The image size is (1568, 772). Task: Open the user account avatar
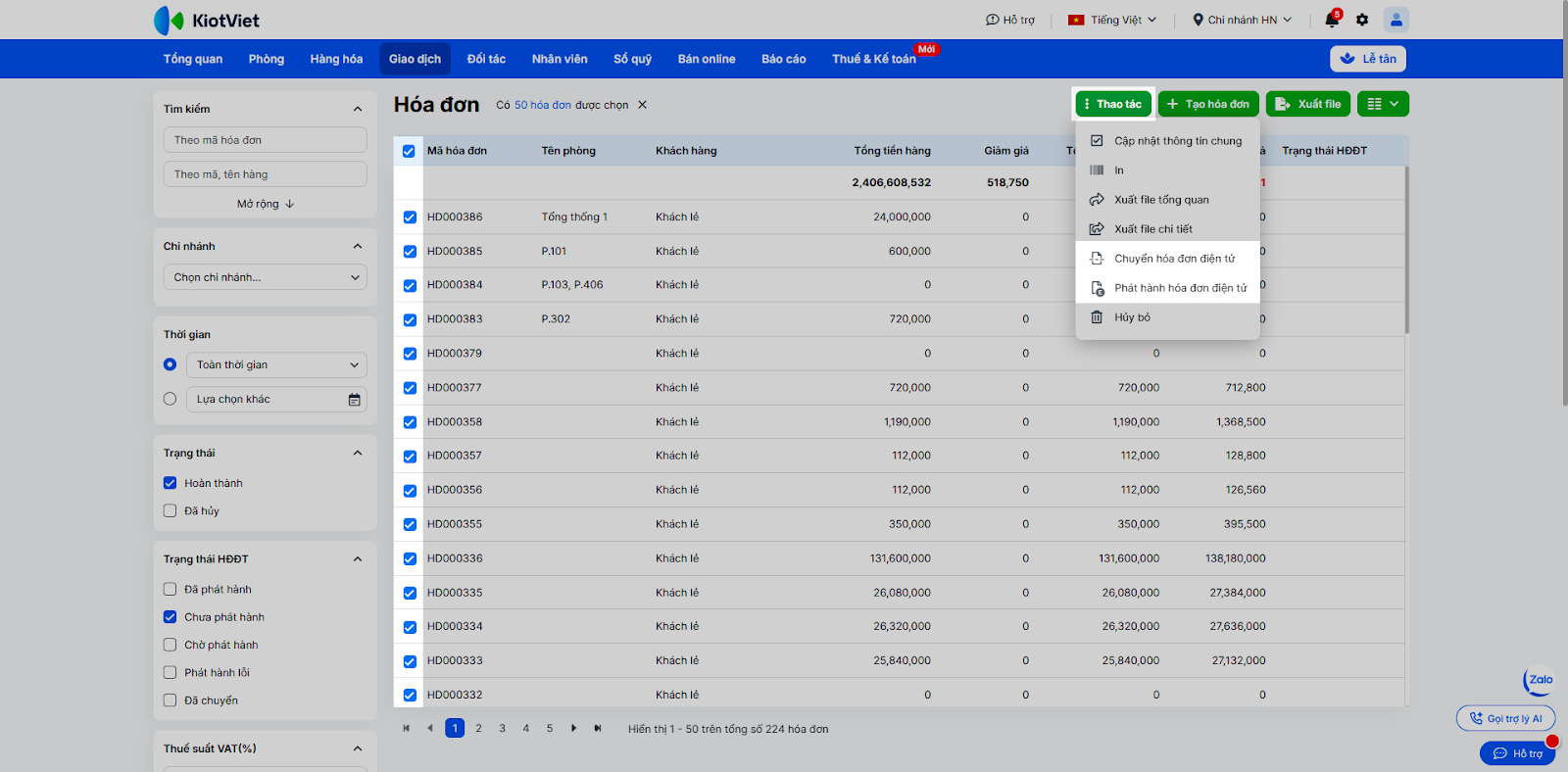(x=1396, y=20)
